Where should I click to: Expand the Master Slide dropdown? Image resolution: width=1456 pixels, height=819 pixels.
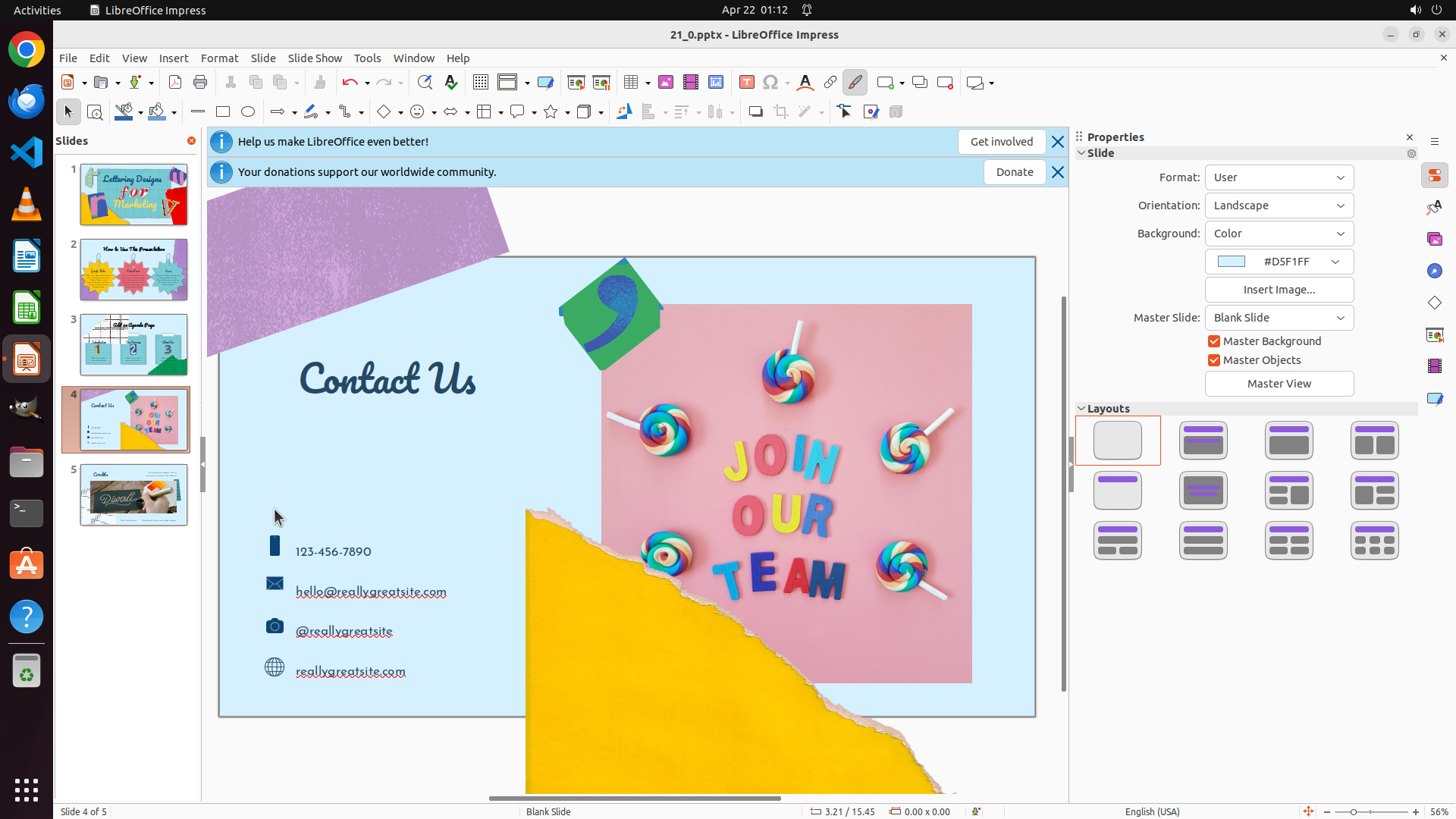click(1279, 318)
